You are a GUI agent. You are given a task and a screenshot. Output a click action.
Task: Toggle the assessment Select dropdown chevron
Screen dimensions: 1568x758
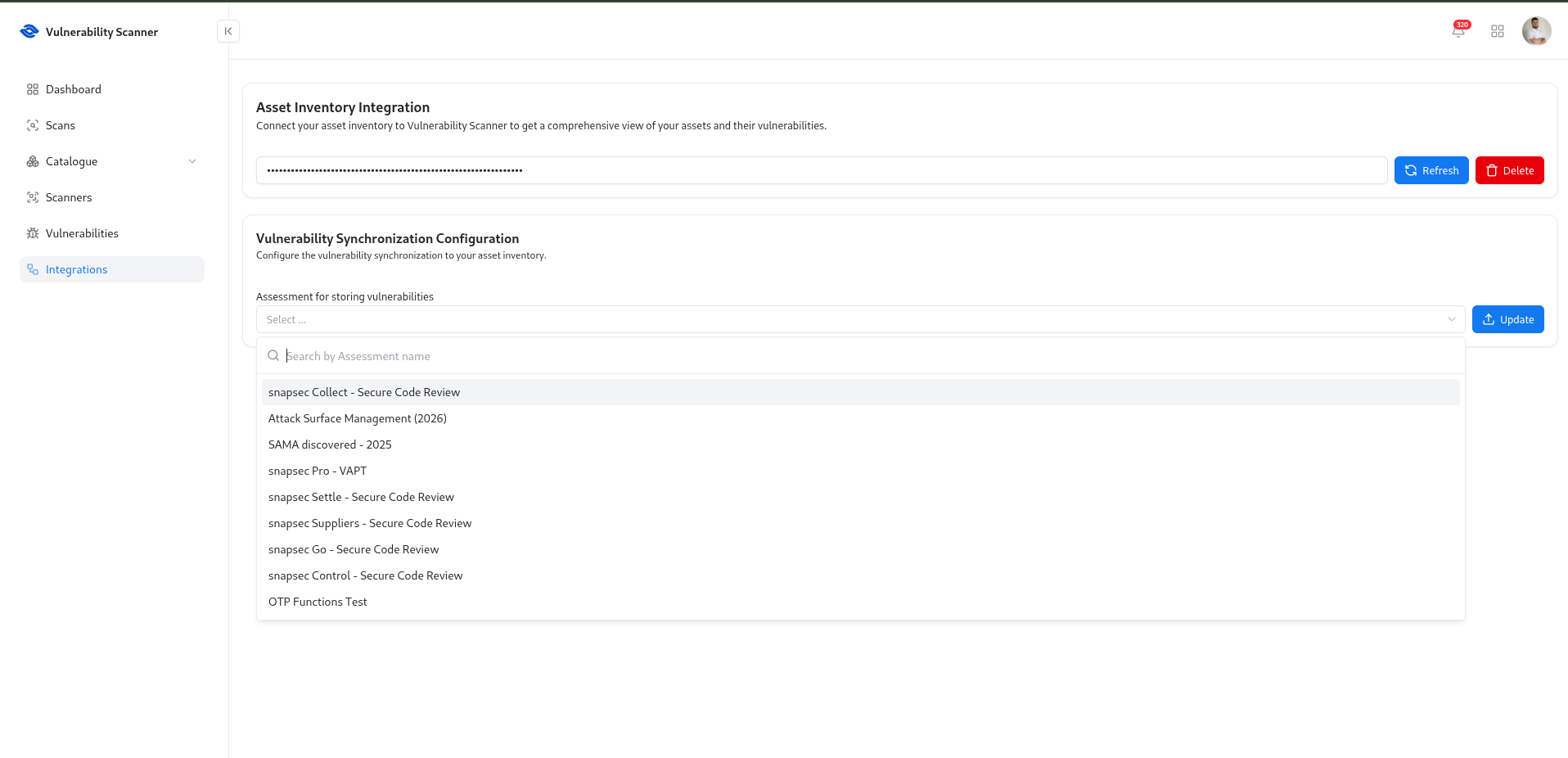point(1451,319)
